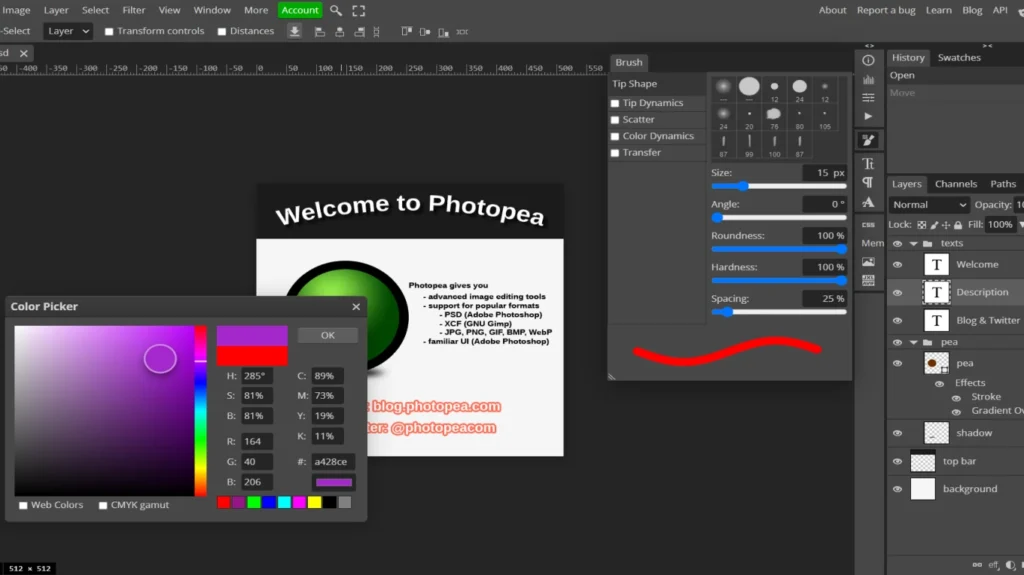This screenshot has height=575, width=1024.
Task: Collapse the texts folder arrow
Action: coord(914,244)
